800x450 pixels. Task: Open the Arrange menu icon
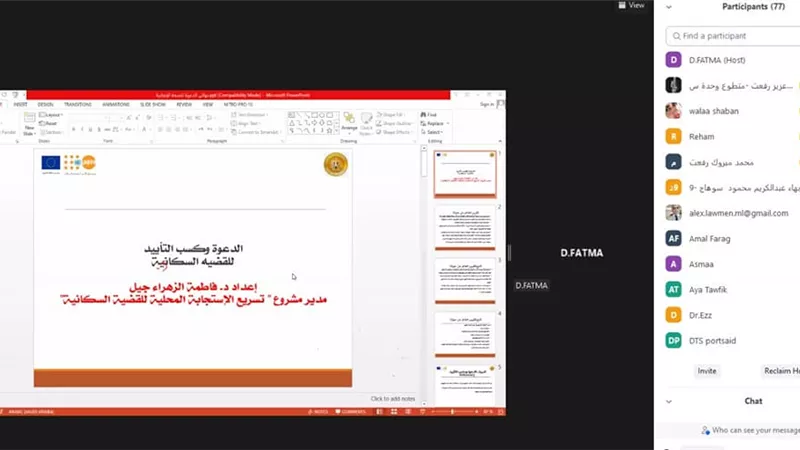[x=349, y=119]
